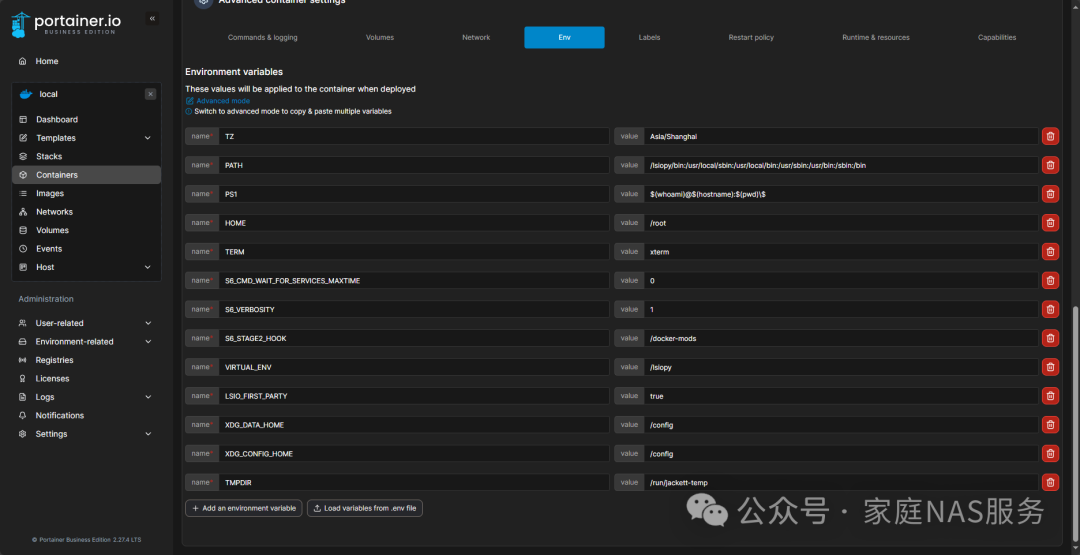Screen dimensions: 1080x555
Task: Collapse the sidebar with the chevron icon
Action: 152,19
